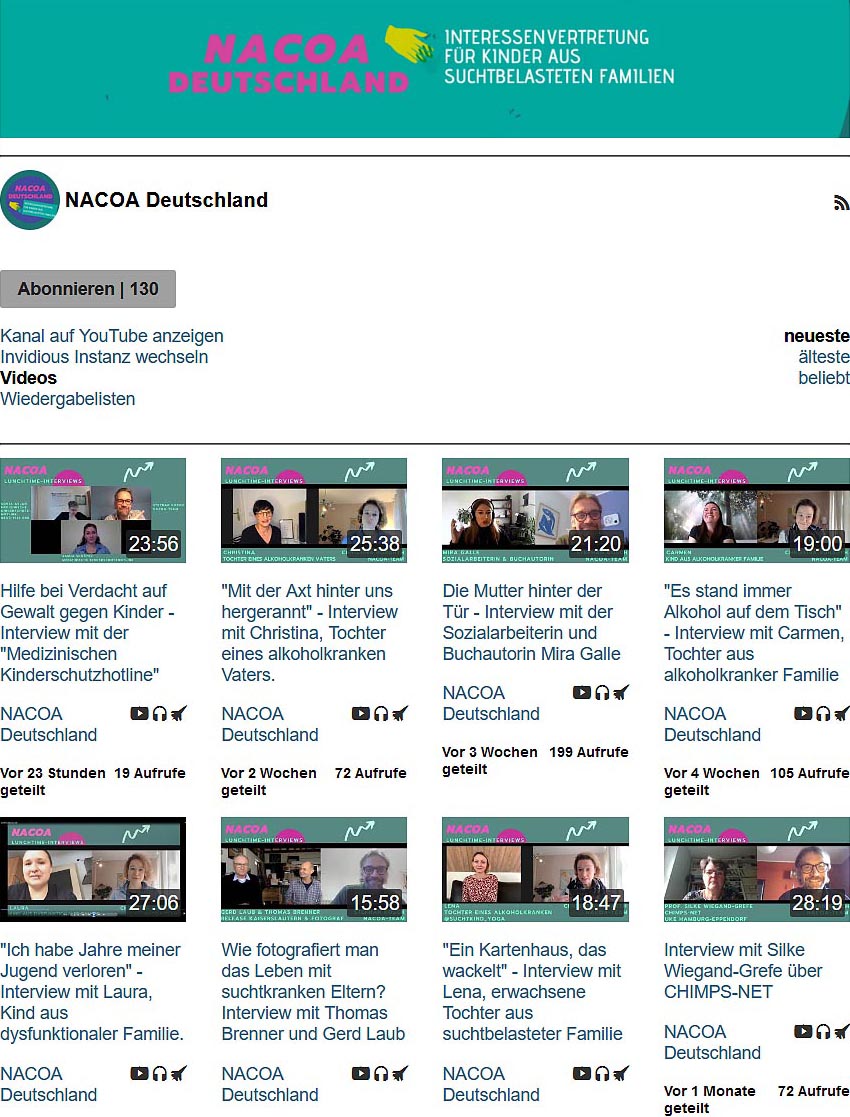Open title 'Die Mutter hinter der Tür'

(532, 622)
